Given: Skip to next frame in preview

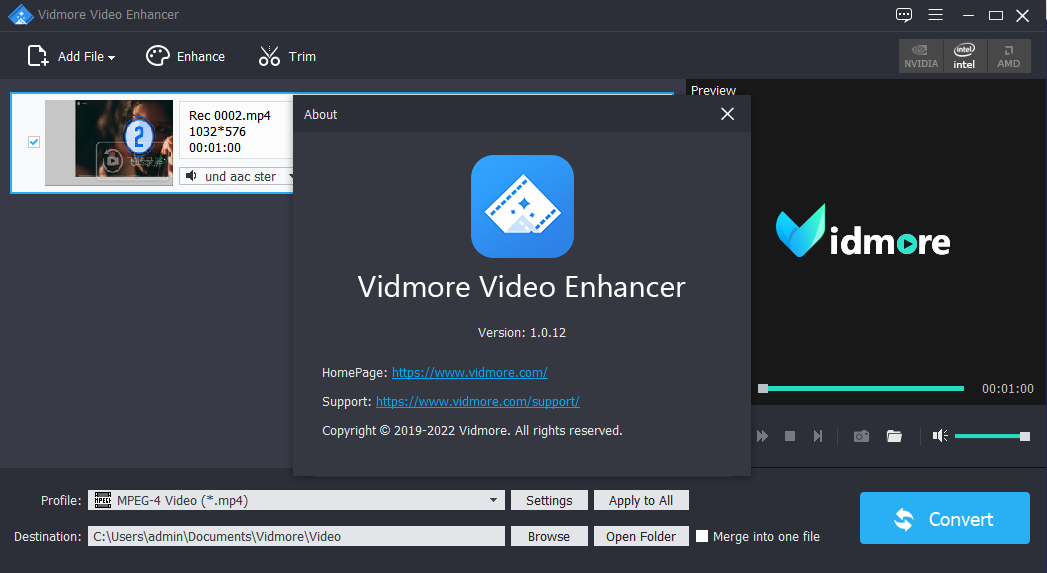Looking at the screenshot, I should click(x=818, y=436).
